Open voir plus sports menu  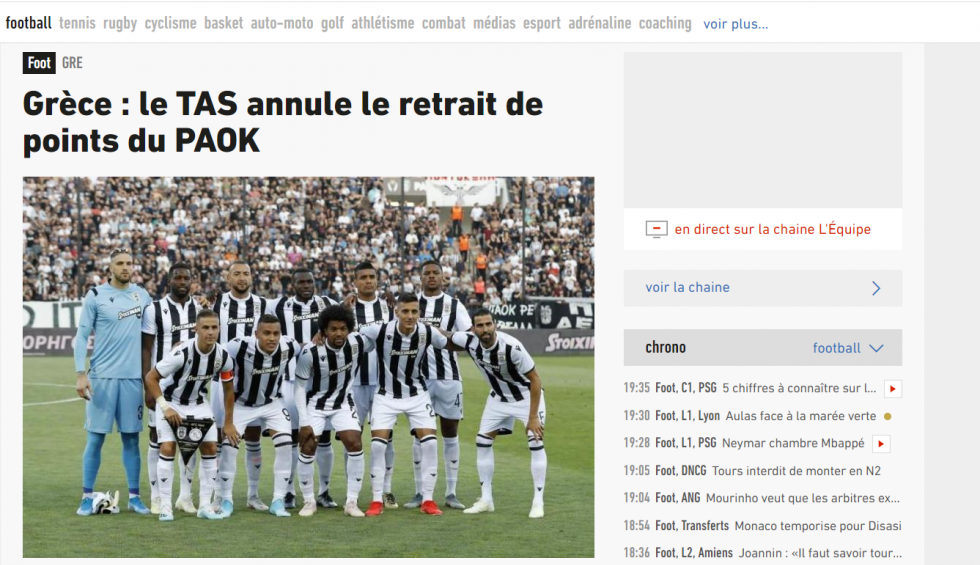click(x=736, y=24)
